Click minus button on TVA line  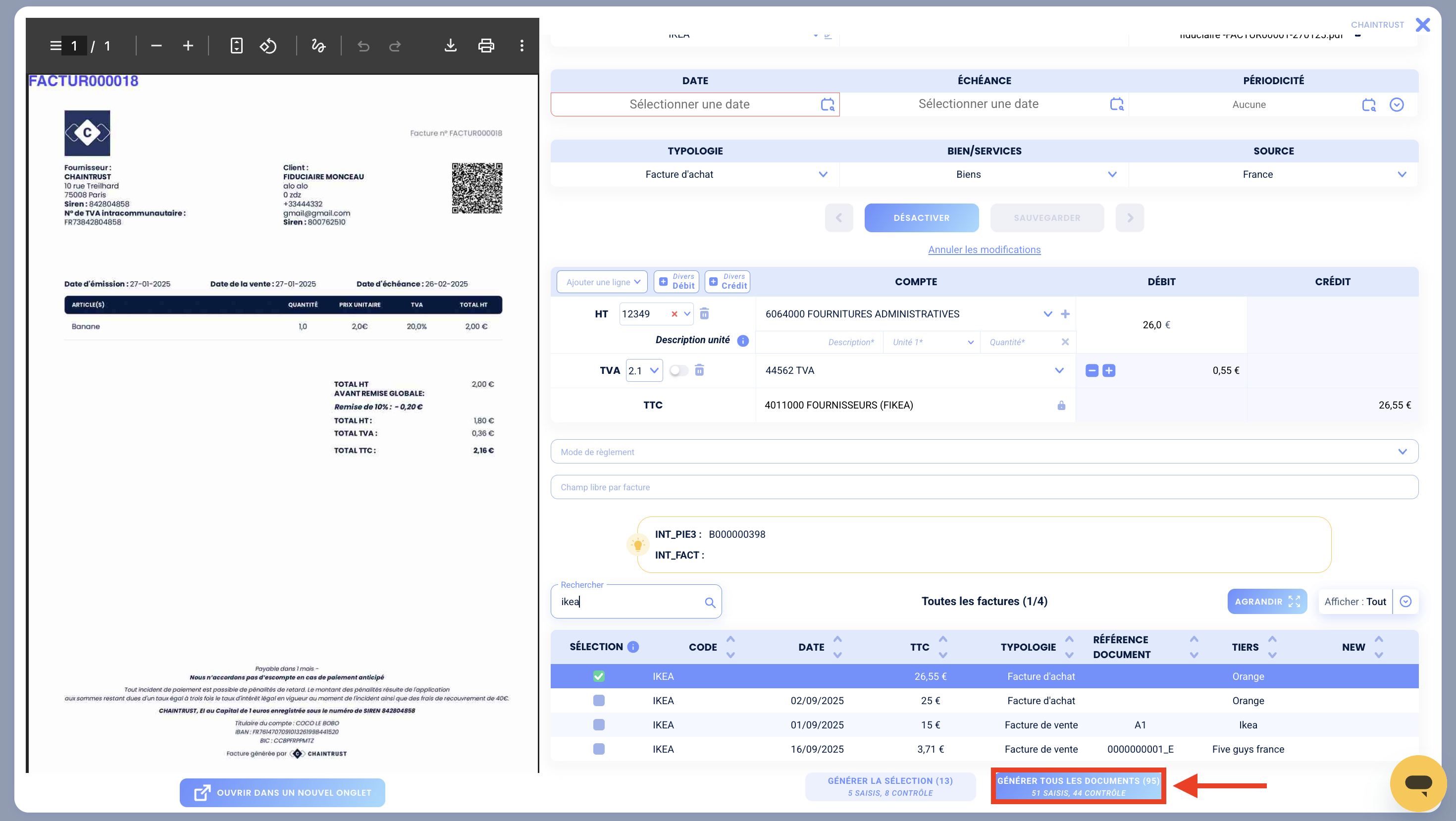[x=1092, y=371]
